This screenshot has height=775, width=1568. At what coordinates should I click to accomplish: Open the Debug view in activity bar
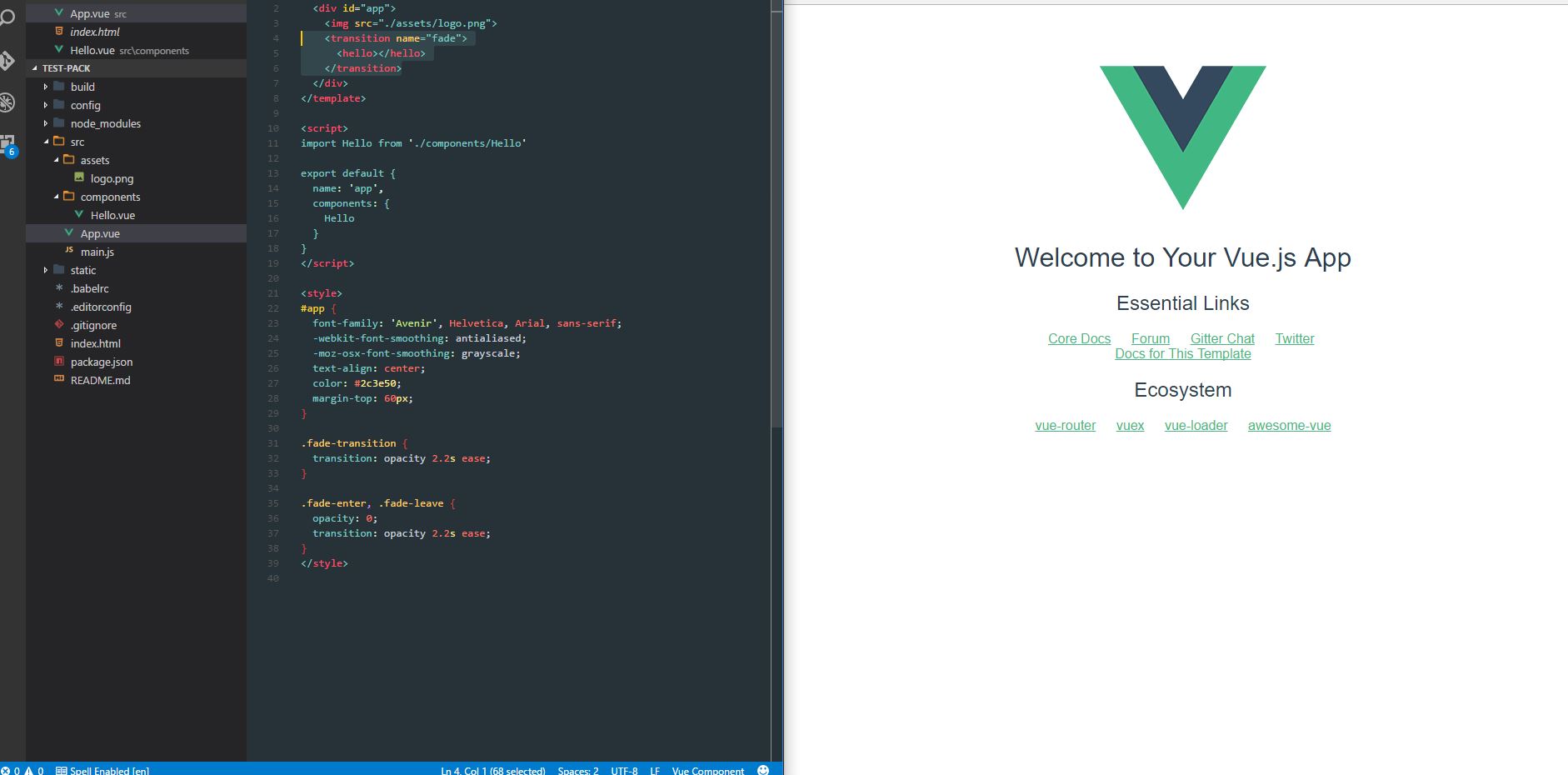pyautogui.click(x=7, y=102)
